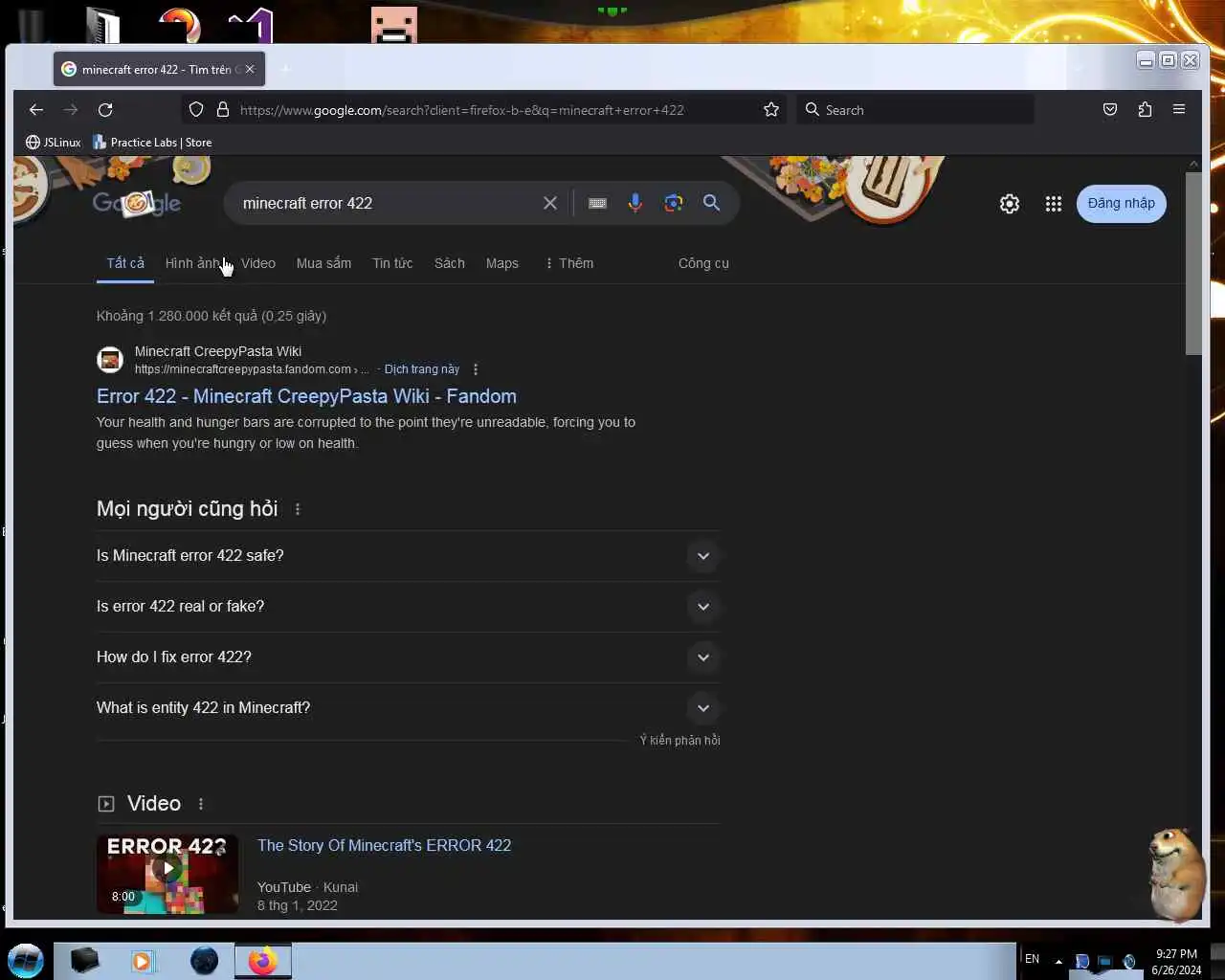Viewport: 1225px width, 980px height.
Task: Click the Đăng nhập sign-in button
Action: [x=1122, y=204]
